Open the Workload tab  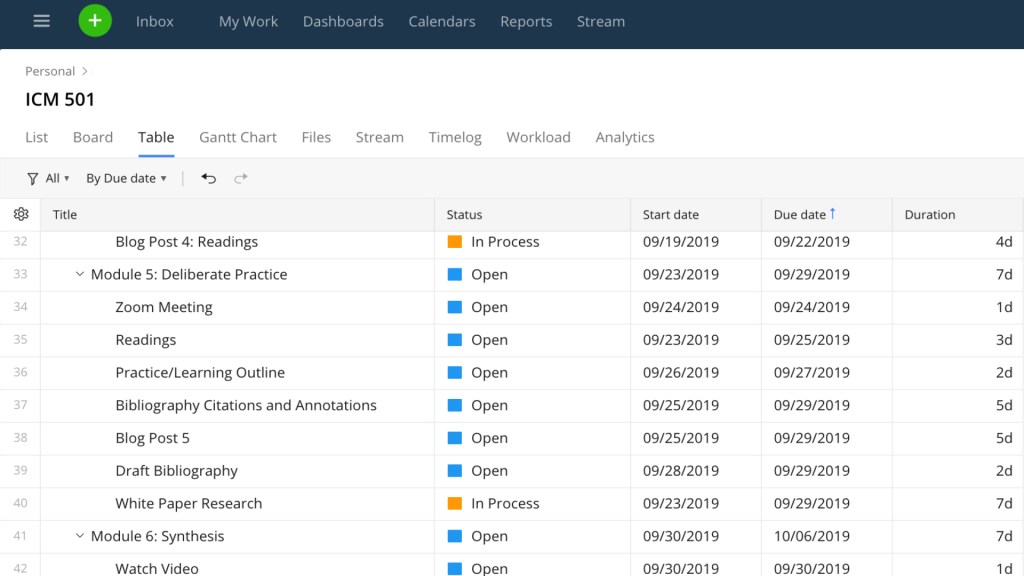(x=538, y=137)
